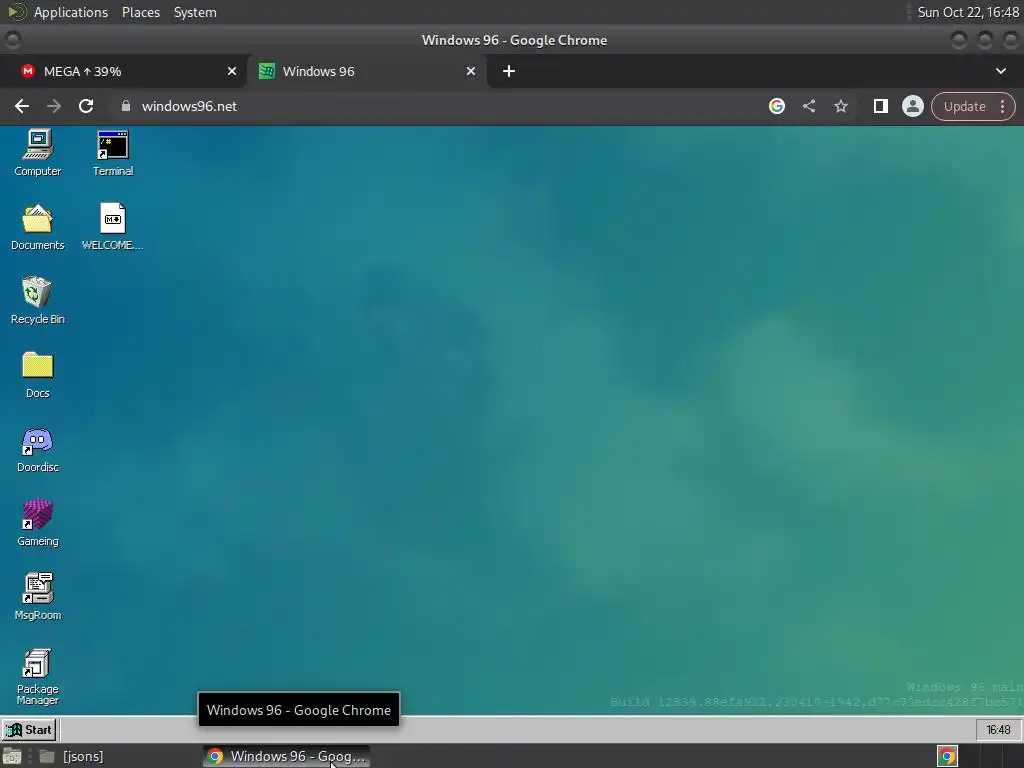Open a new Chrome tab

(x=509, y=71)
